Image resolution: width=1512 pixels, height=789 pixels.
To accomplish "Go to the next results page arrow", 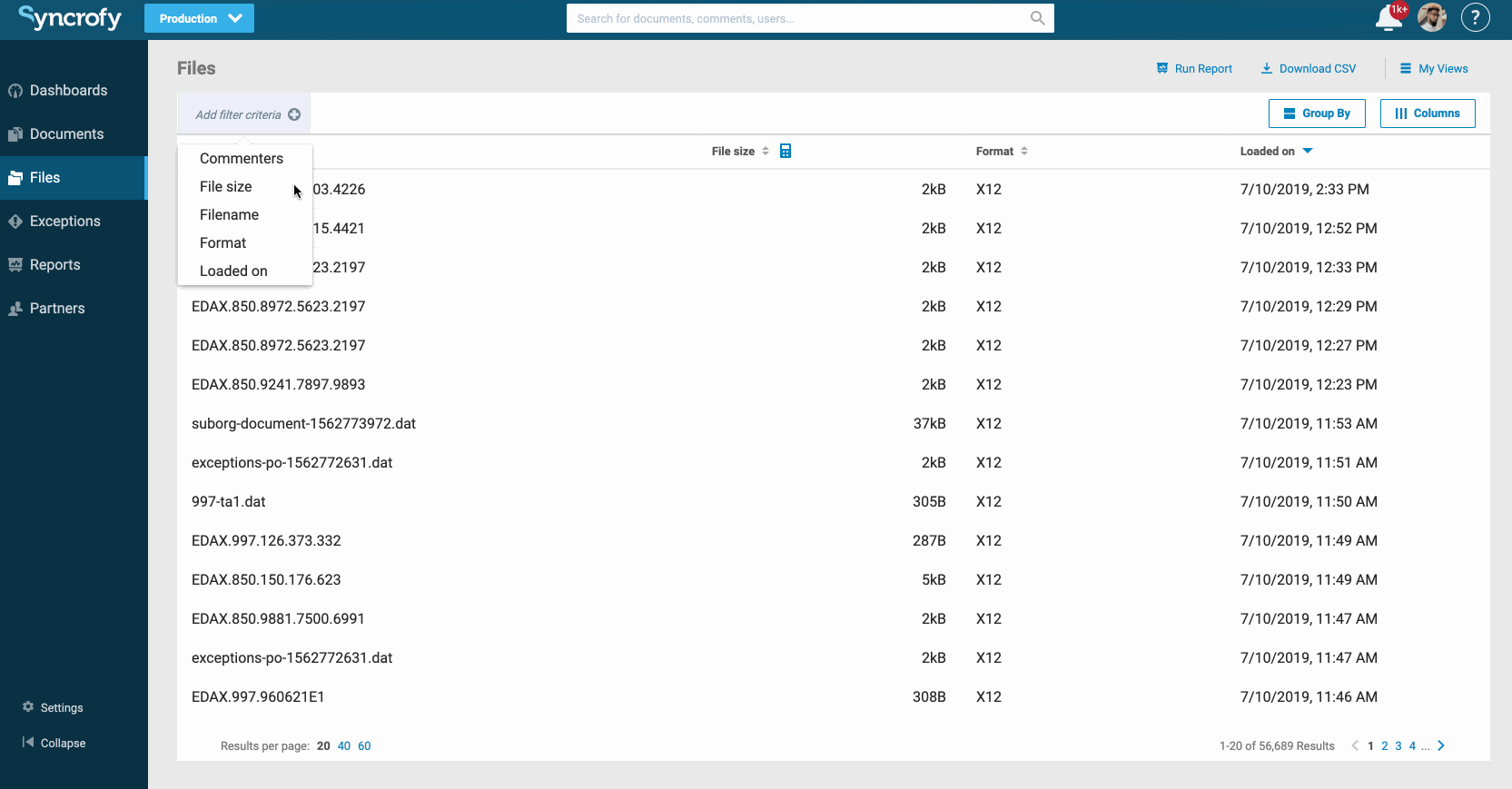I will click(x=1440, y=745).
